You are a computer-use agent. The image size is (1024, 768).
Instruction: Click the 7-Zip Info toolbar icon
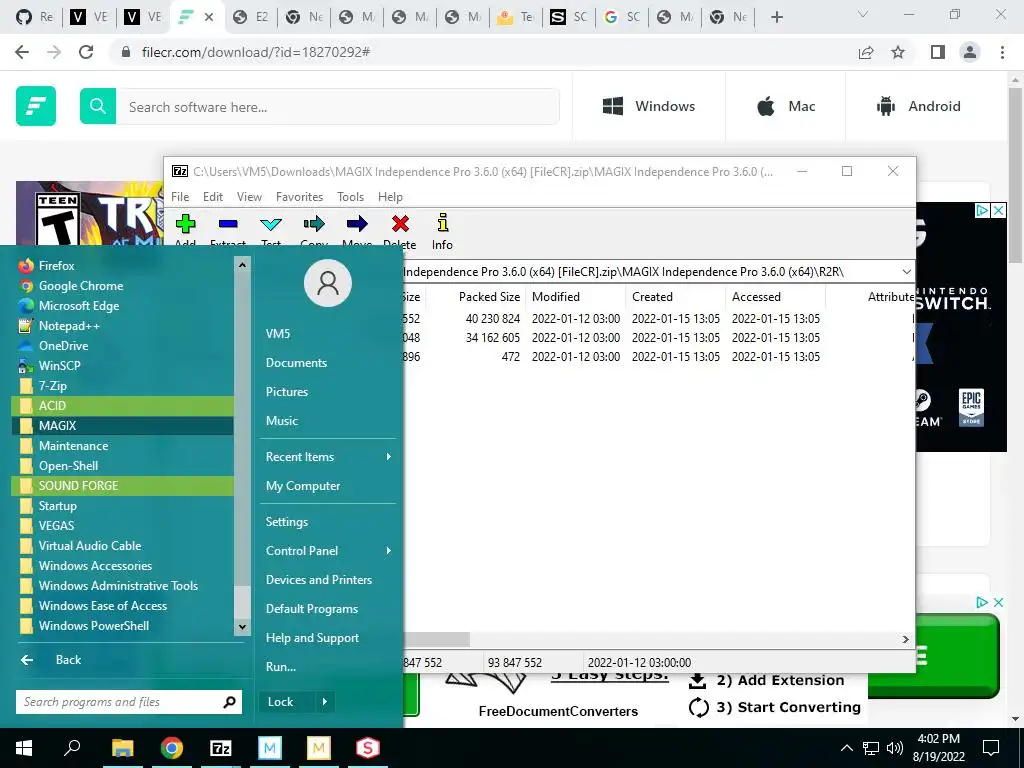(x=443, y=223)
